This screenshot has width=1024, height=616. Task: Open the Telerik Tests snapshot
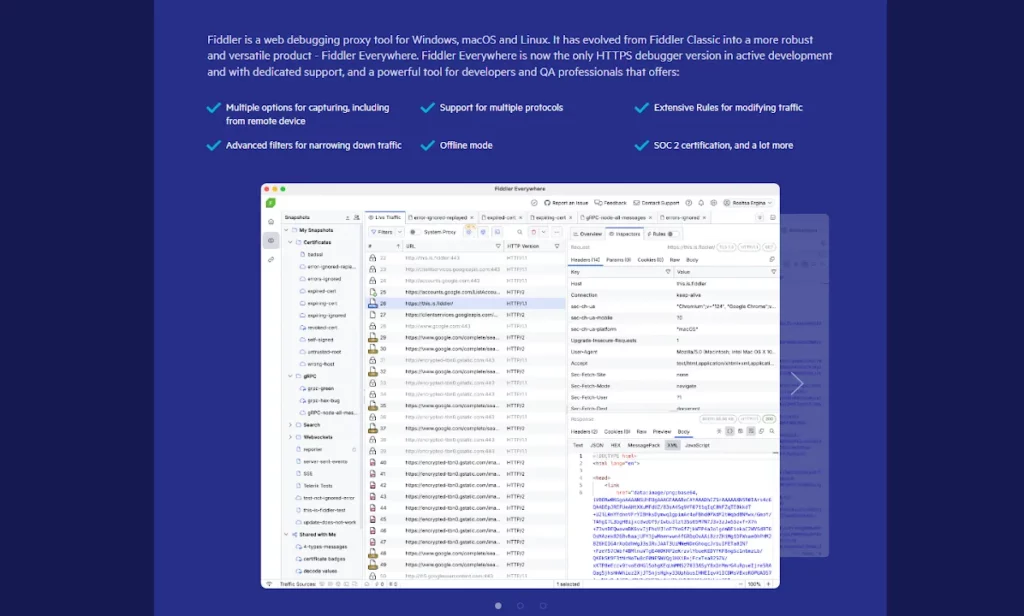pos(318,486)
